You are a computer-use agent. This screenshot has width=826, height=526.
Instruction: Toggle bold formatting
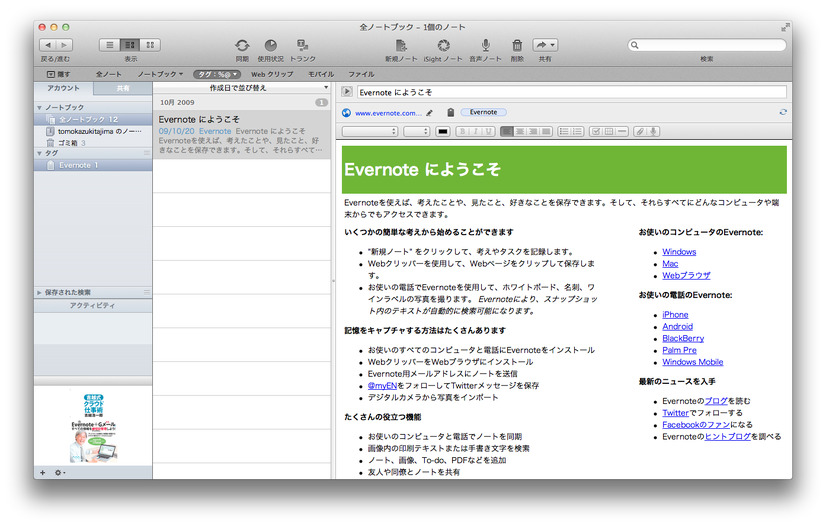(462, 132)
